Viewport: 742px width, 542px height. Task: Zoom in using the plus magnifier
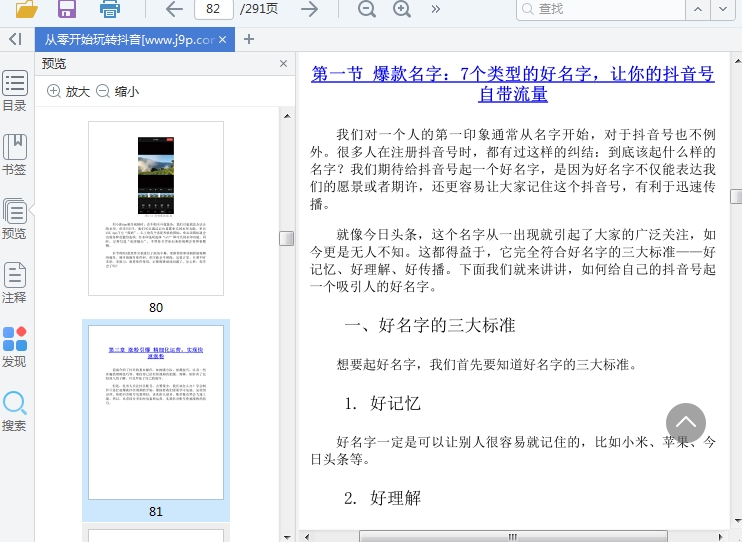(x=402, y=10)
